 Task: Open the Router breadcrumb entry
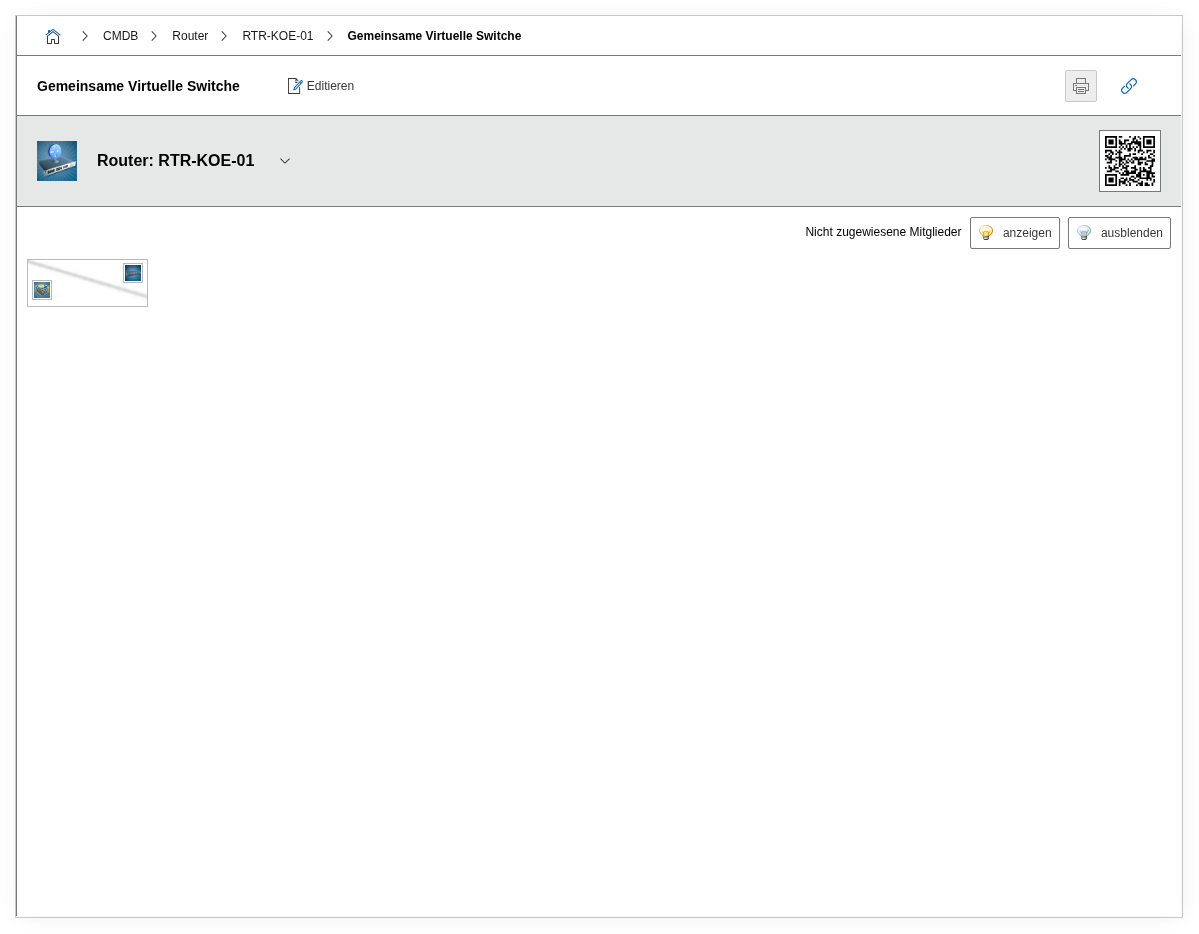pos(190,36)
